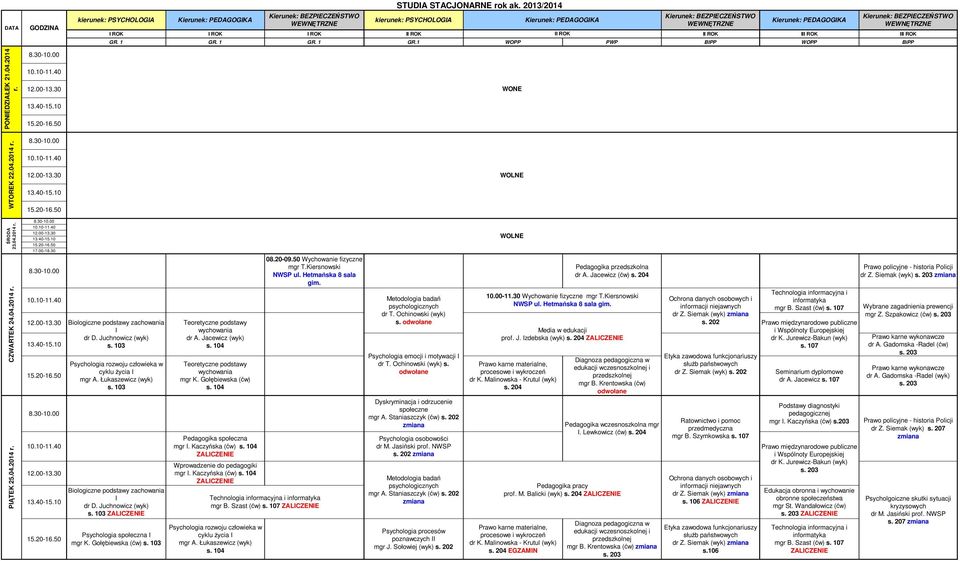Select "Ratownictwo i pomoc przedmedyczna" cell
960x561 pixels.
click(x=710, y=428)
